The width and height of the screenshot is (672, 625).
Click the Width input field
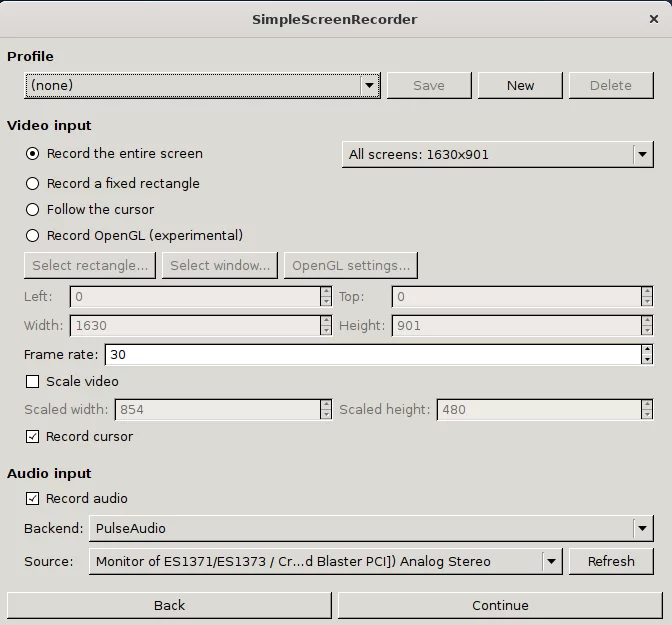[x=195, y=325]
